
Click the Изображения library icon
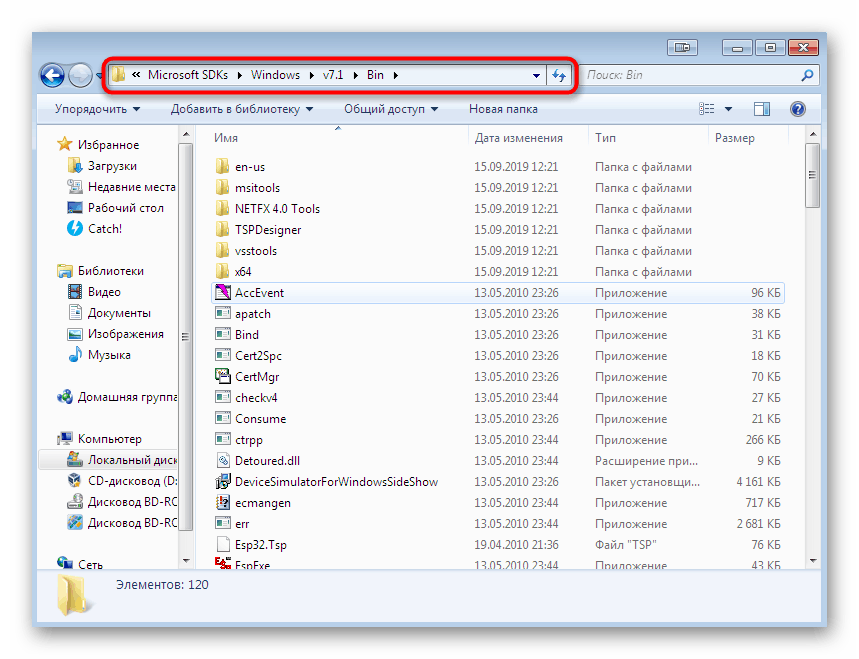coord(75,334)
